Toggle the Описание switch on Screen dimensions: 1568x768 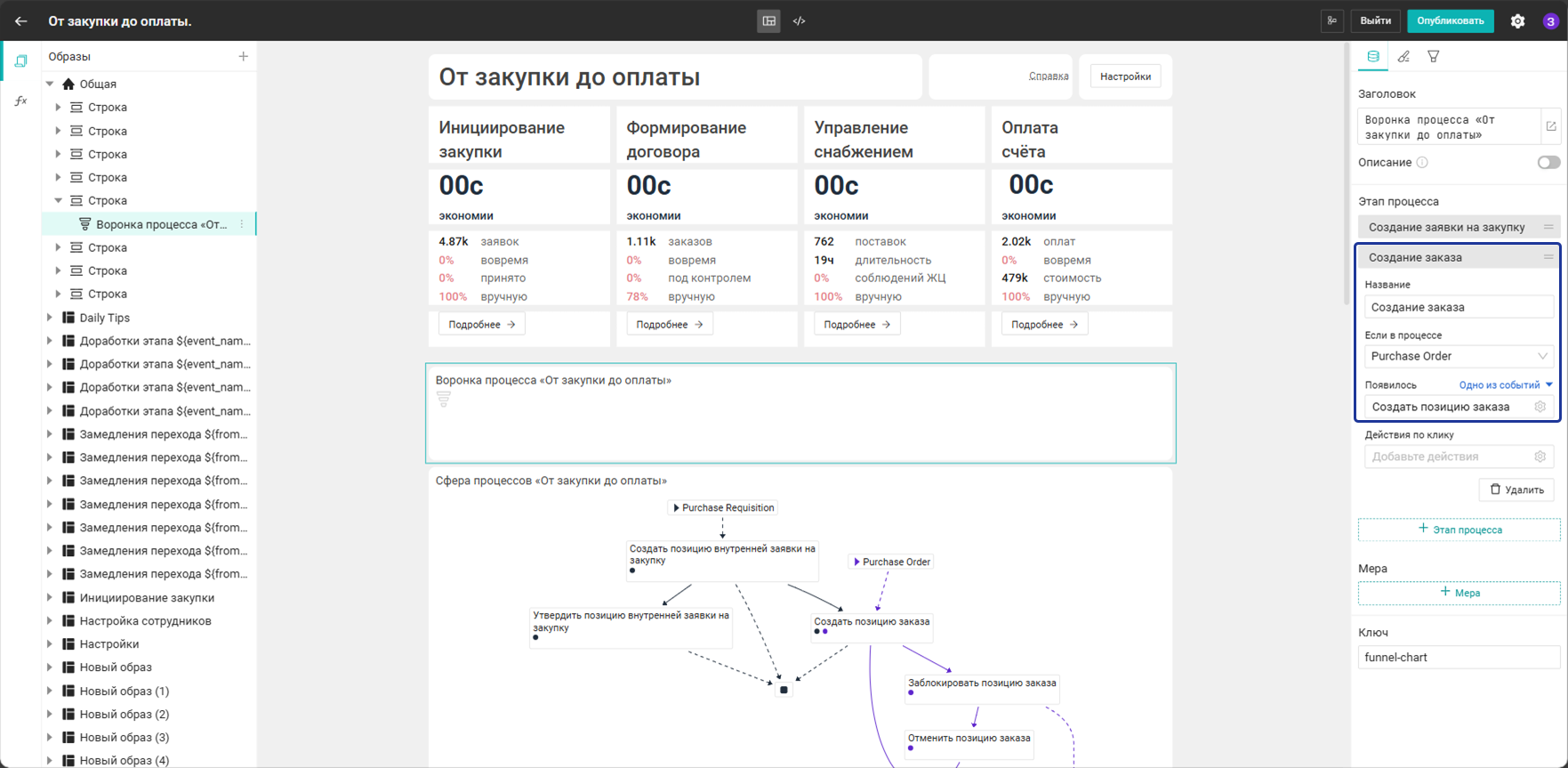click(1548, 163)
